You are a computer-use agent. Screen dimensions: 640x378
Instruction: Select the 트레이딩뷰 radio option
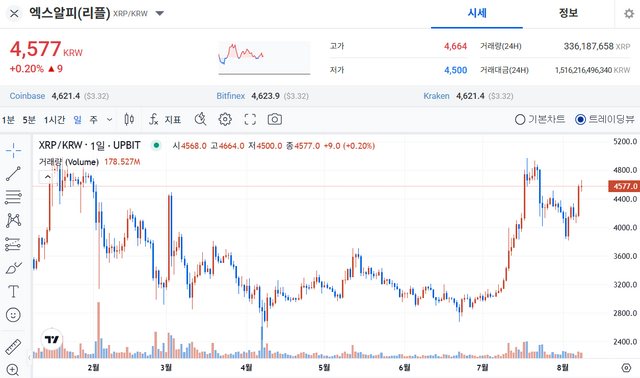[x=605, y=119]
